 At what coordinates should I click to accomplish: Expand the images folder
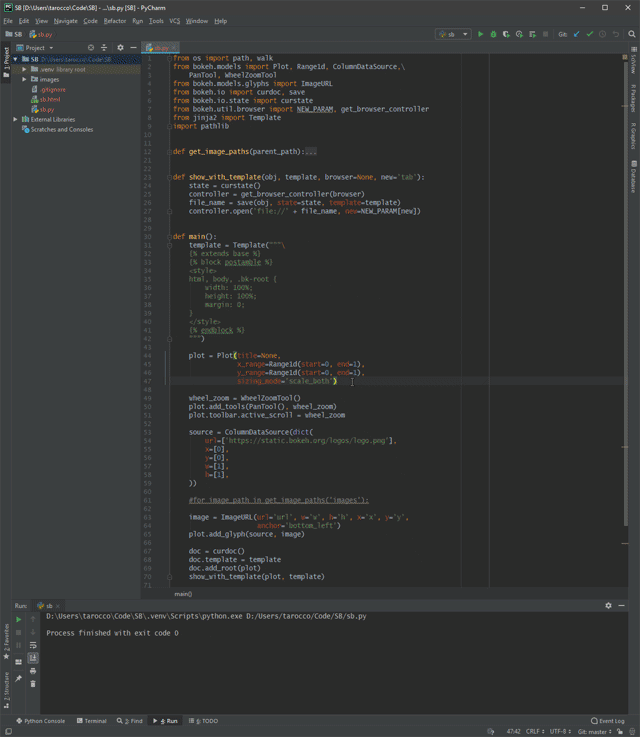(24, 79)
